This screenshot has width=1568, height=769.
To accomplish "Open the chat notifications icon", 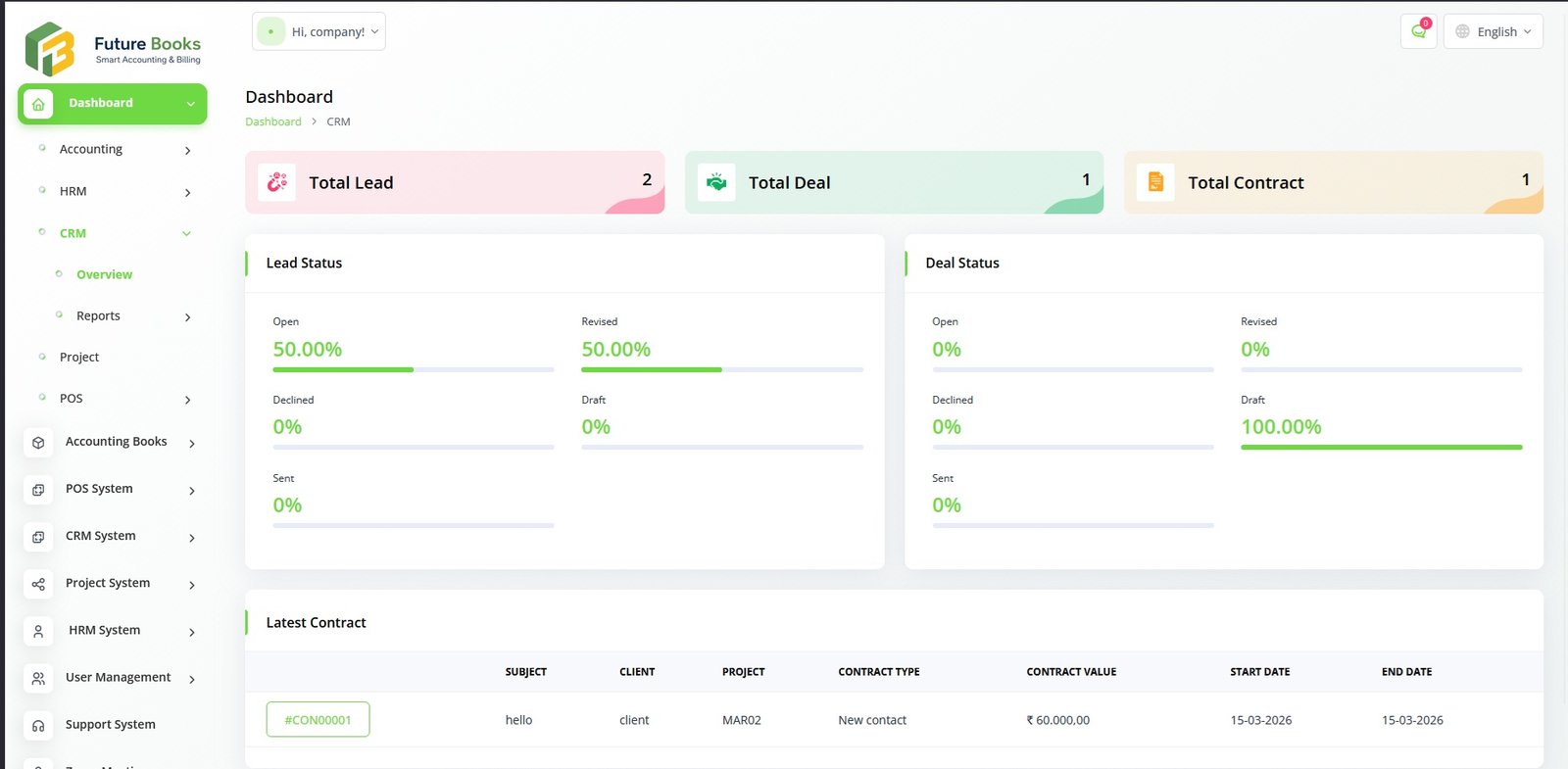I will 1418,31.
